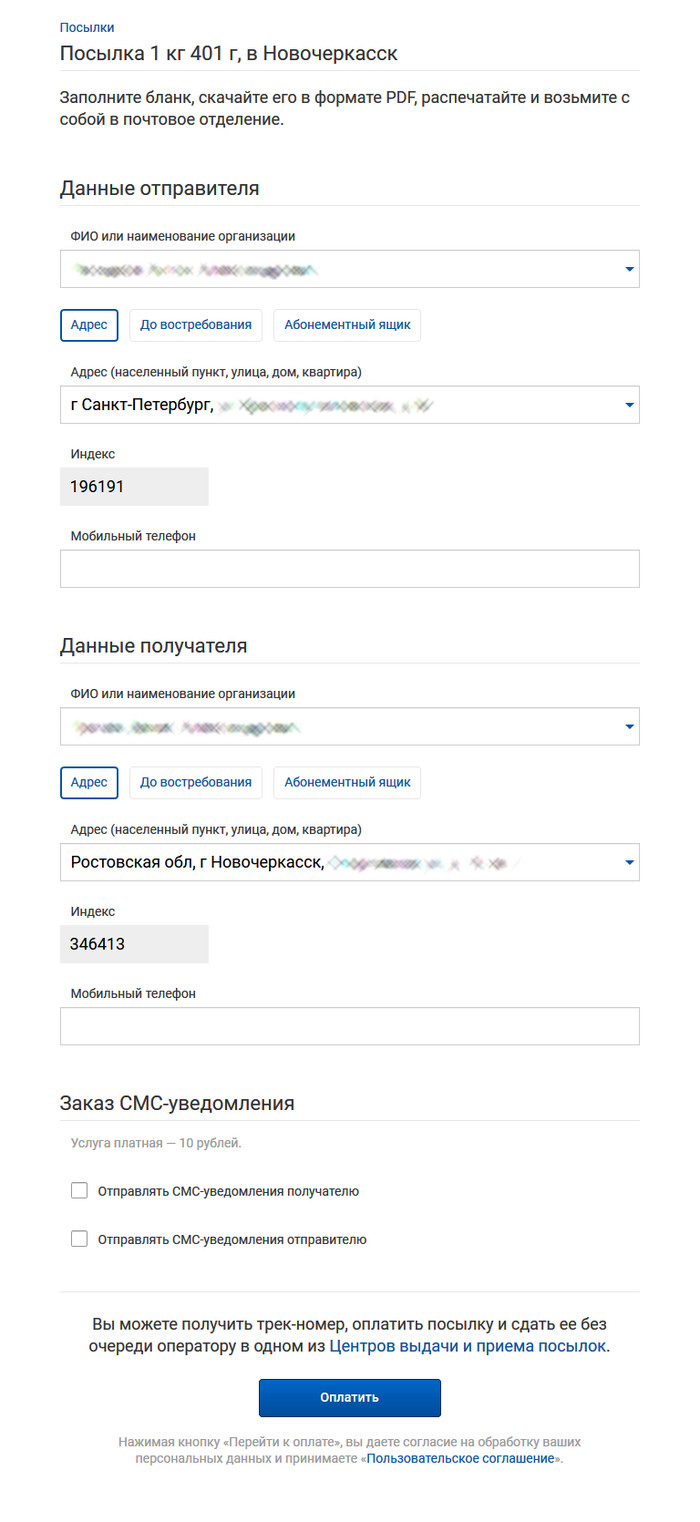Focus sender Мобильный телефон input
Viewport: 700px width, 1522px height.
pos(349,568)
